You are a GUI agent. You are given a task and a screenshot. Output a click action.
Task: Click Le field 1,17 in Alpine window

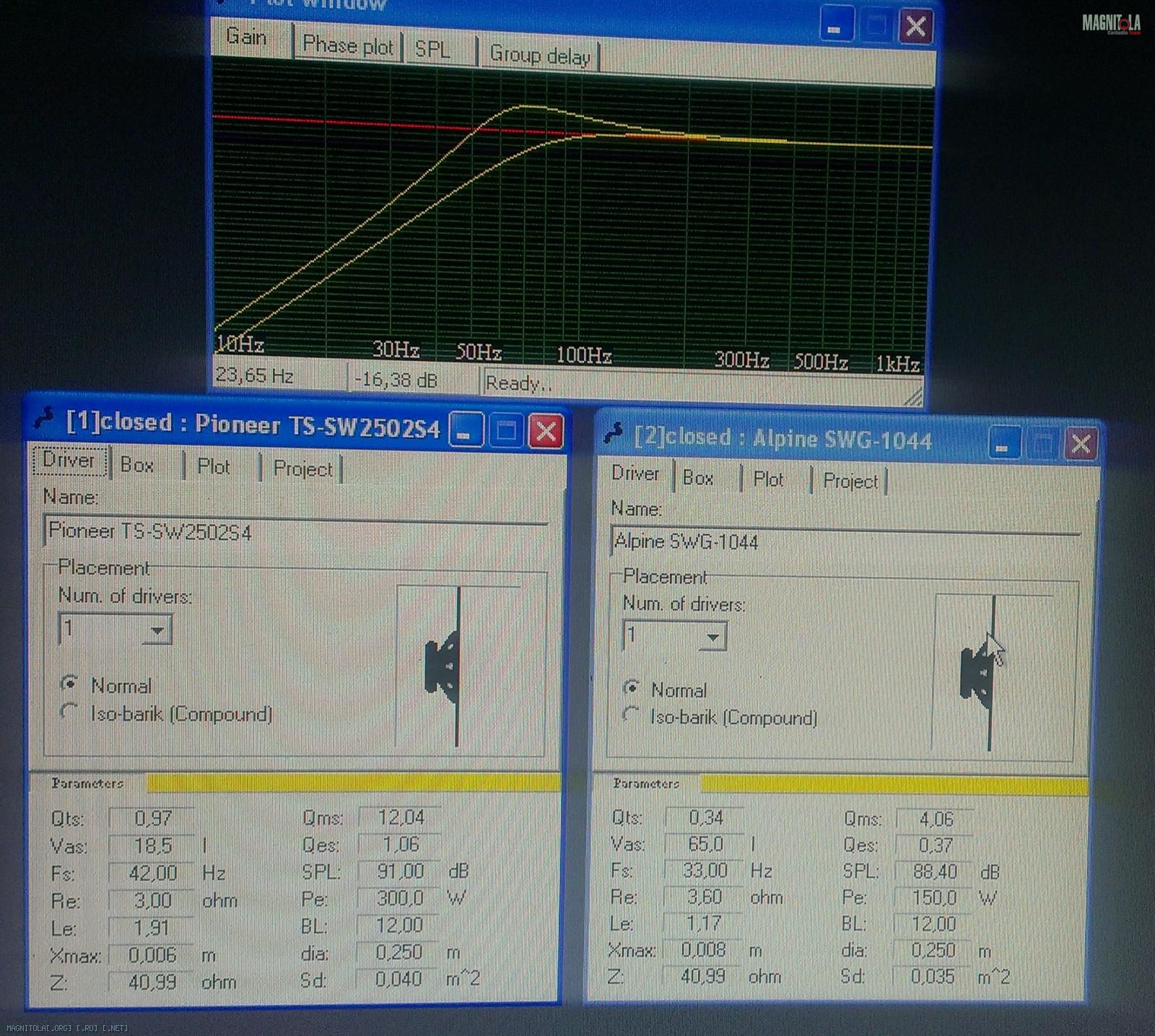(704, 923)
